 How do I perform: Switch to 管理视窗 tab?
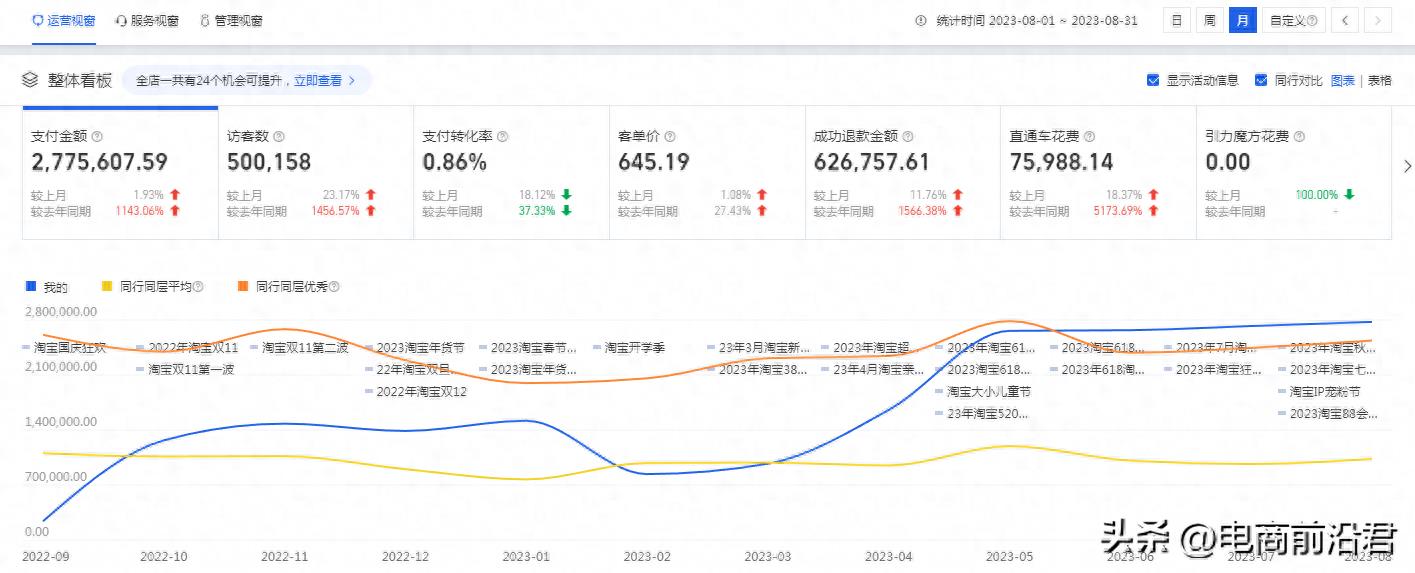tap(231, 20)
